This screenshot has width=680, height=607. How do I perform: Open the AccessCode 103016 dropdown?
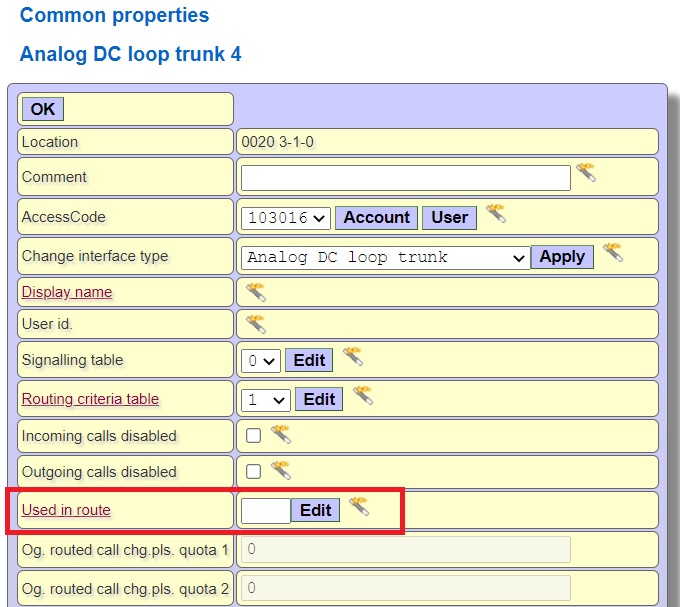(286, 217)
